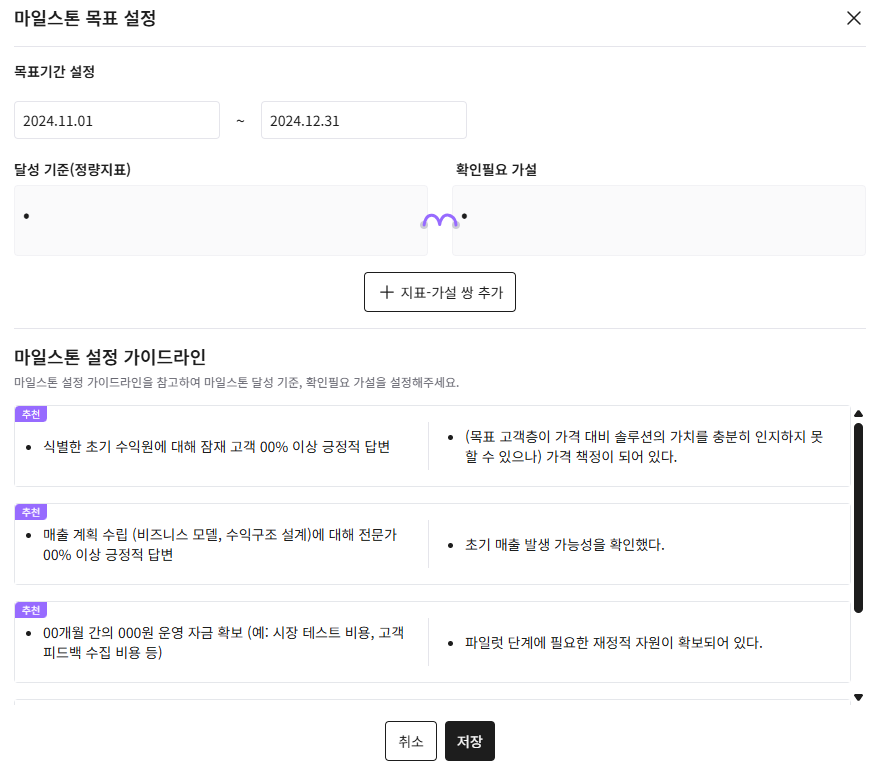This screenshot has height=770, width=873.
Task: Click into 달성 기준(정량지표) text area
Action: [x=220, y=220]
